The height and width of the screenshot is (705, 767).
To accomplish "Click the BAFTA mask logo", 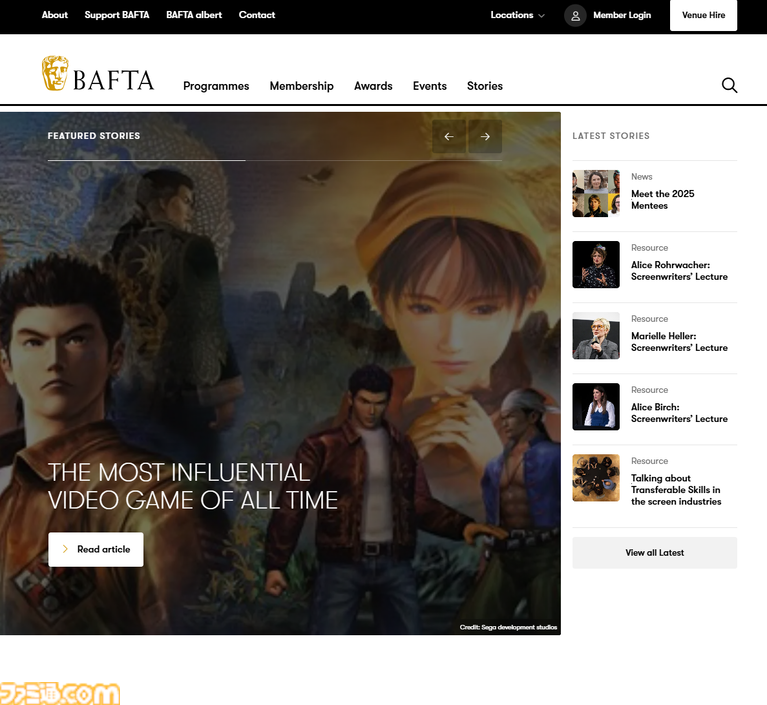I will point(55,73).
